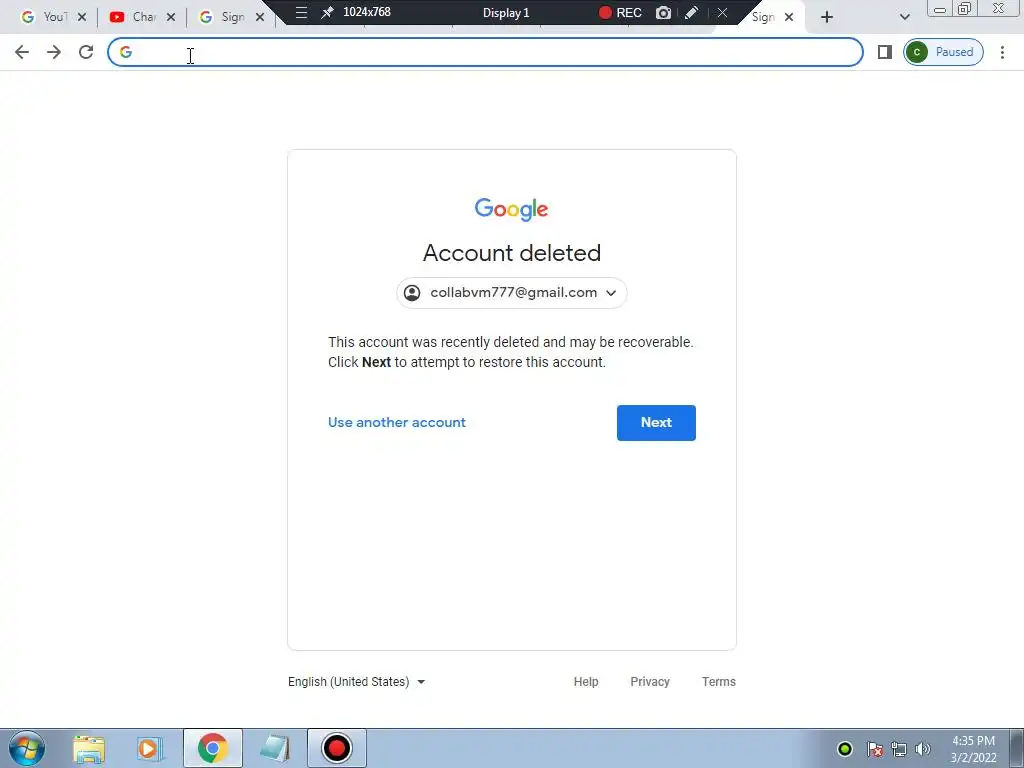Open Action Center flag icon

click(875, 749)
